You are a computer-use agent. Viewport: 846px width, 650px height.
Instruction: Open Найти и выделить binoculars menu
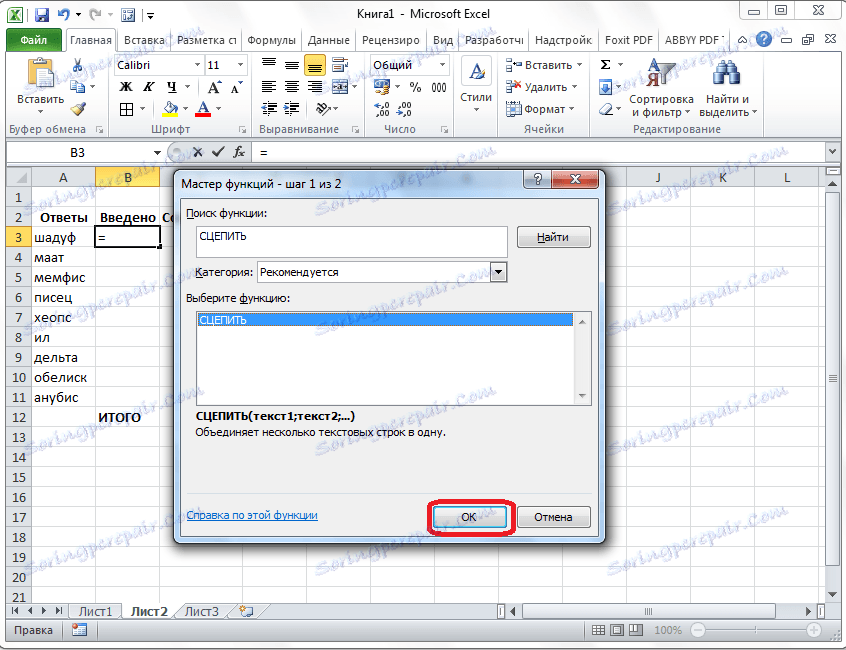(x=727, y=88)
